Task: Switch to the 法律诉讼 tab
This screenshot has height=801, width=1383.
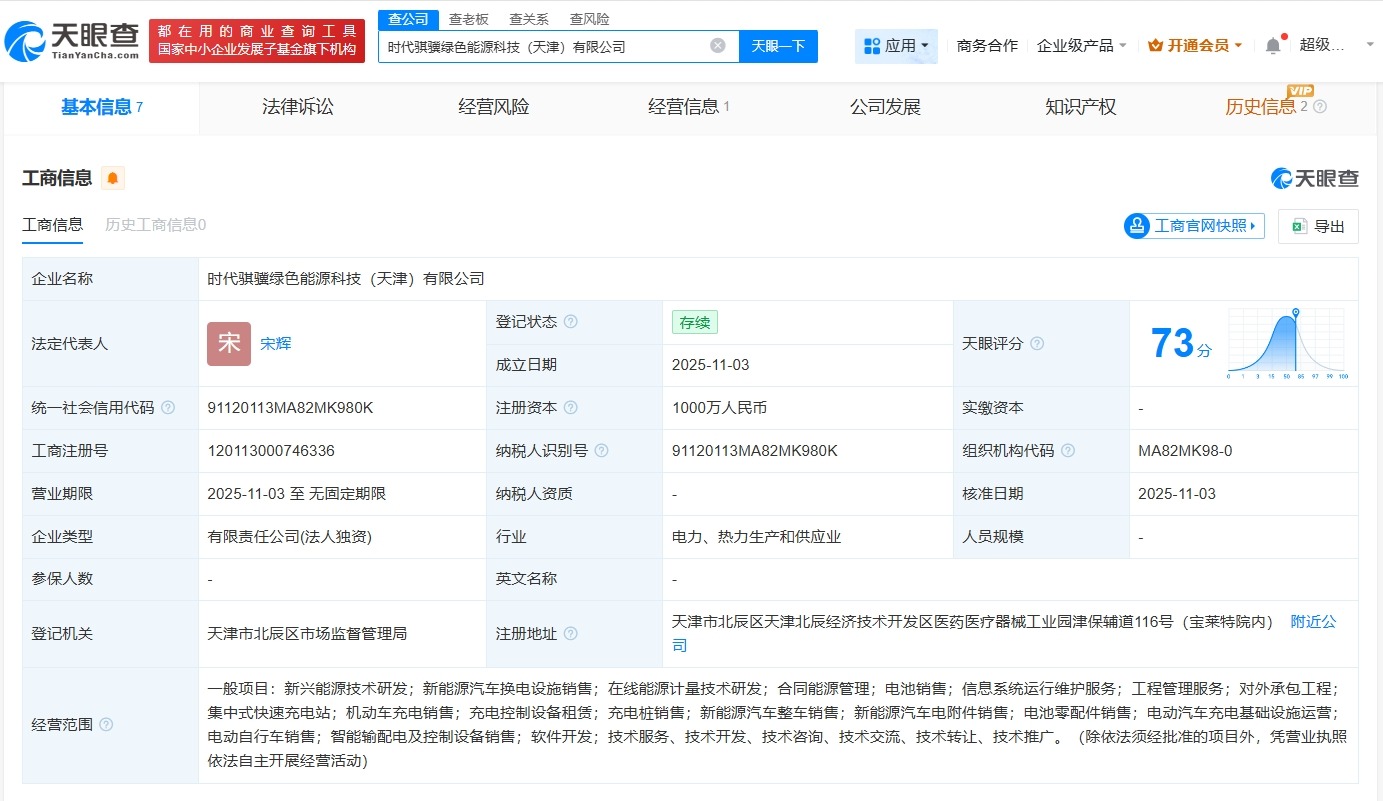Action: 297,107
